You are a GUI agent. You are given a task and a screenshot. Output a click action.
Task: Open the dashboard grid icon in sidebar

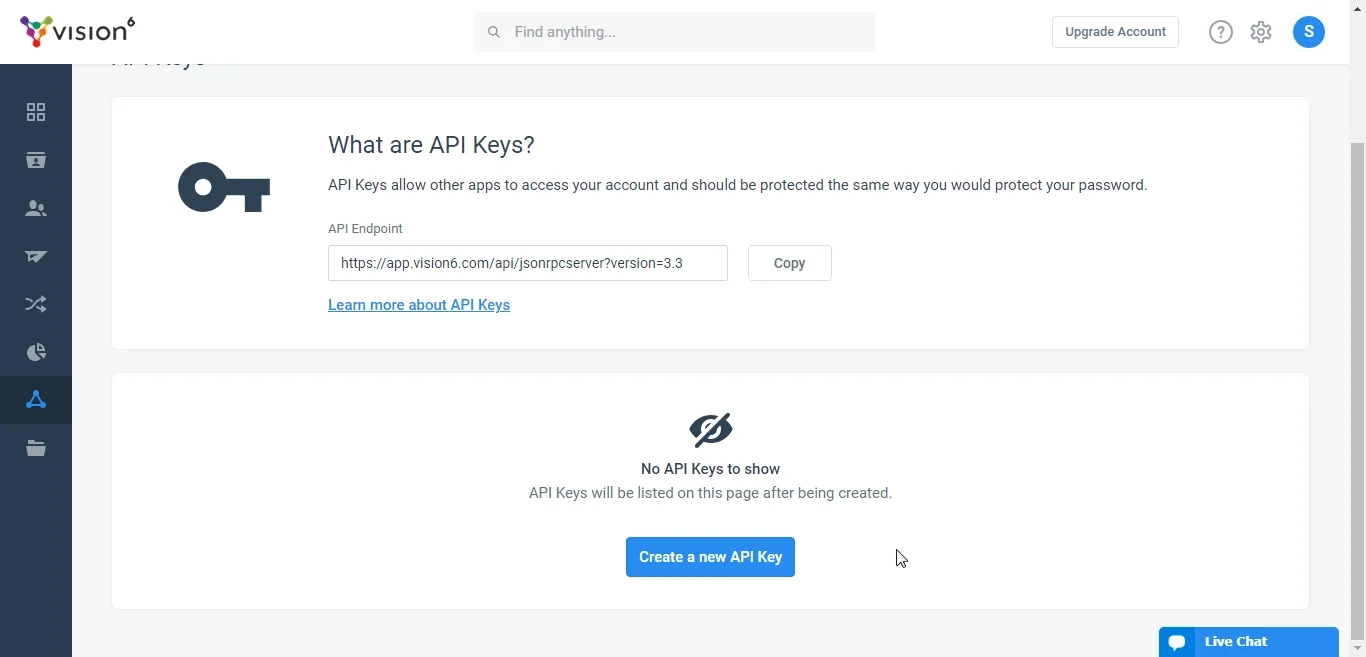[36, 112]
